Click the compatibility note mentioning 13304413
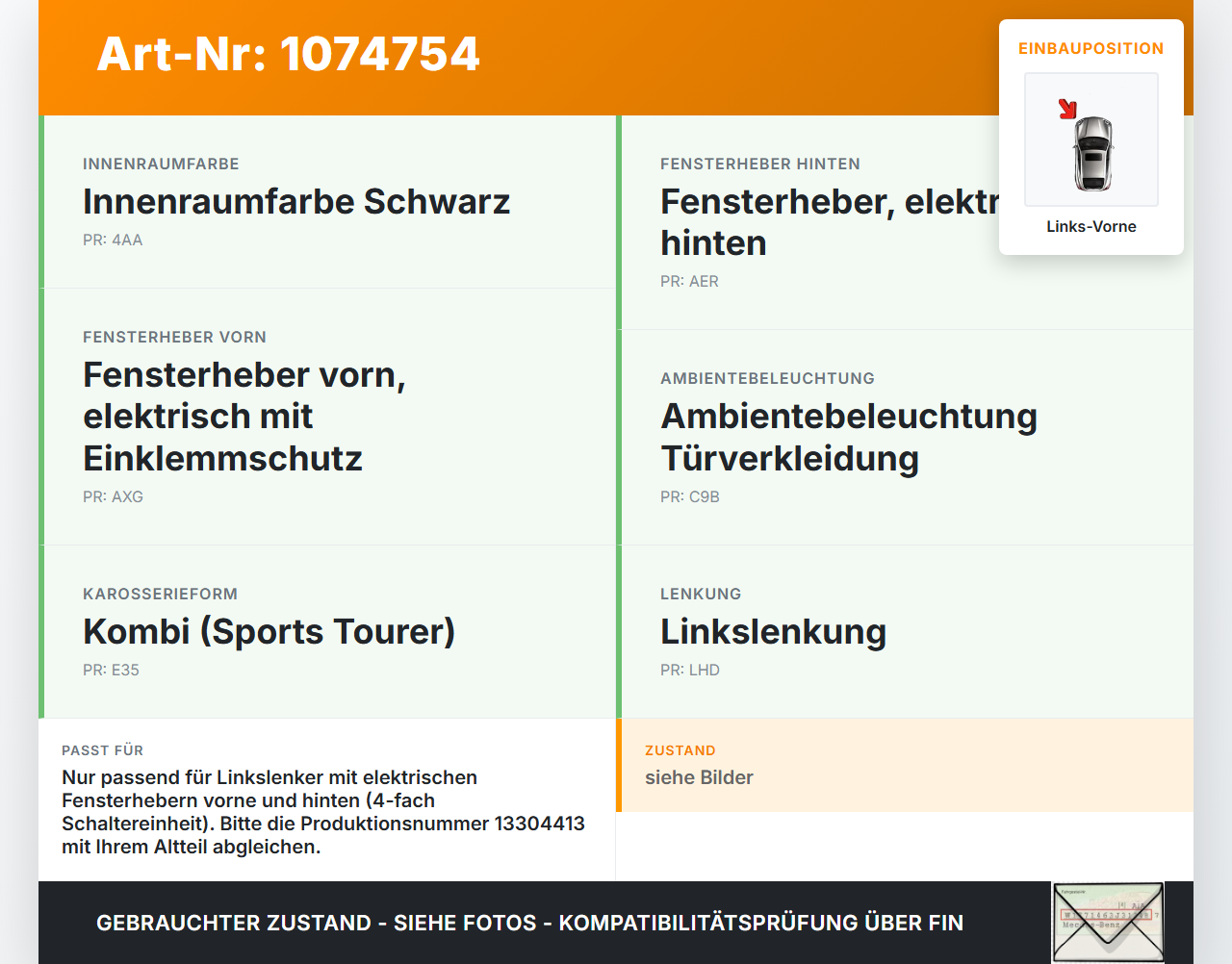The image size is (1232, 964). (x=323, y=812)
